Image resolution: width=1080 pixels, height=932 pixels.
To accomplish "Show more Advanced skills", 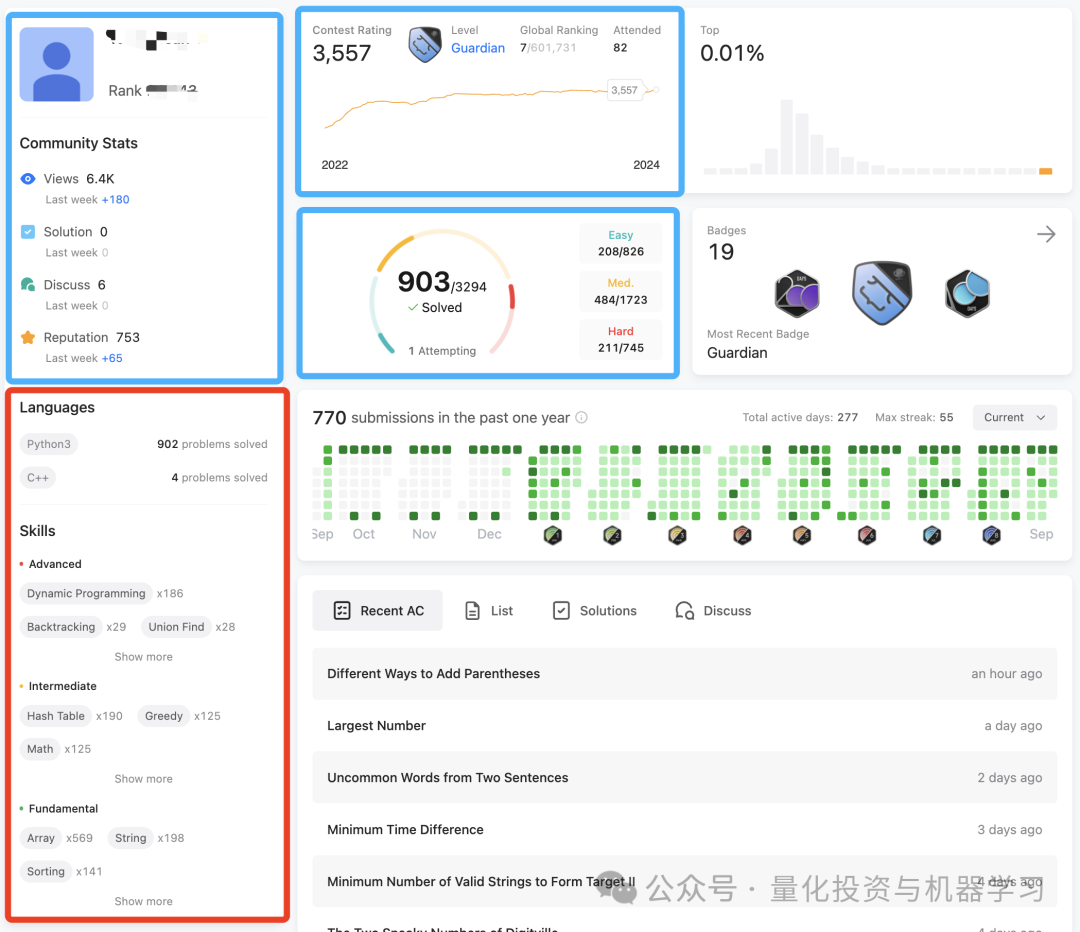I will [x=143, y=656].
